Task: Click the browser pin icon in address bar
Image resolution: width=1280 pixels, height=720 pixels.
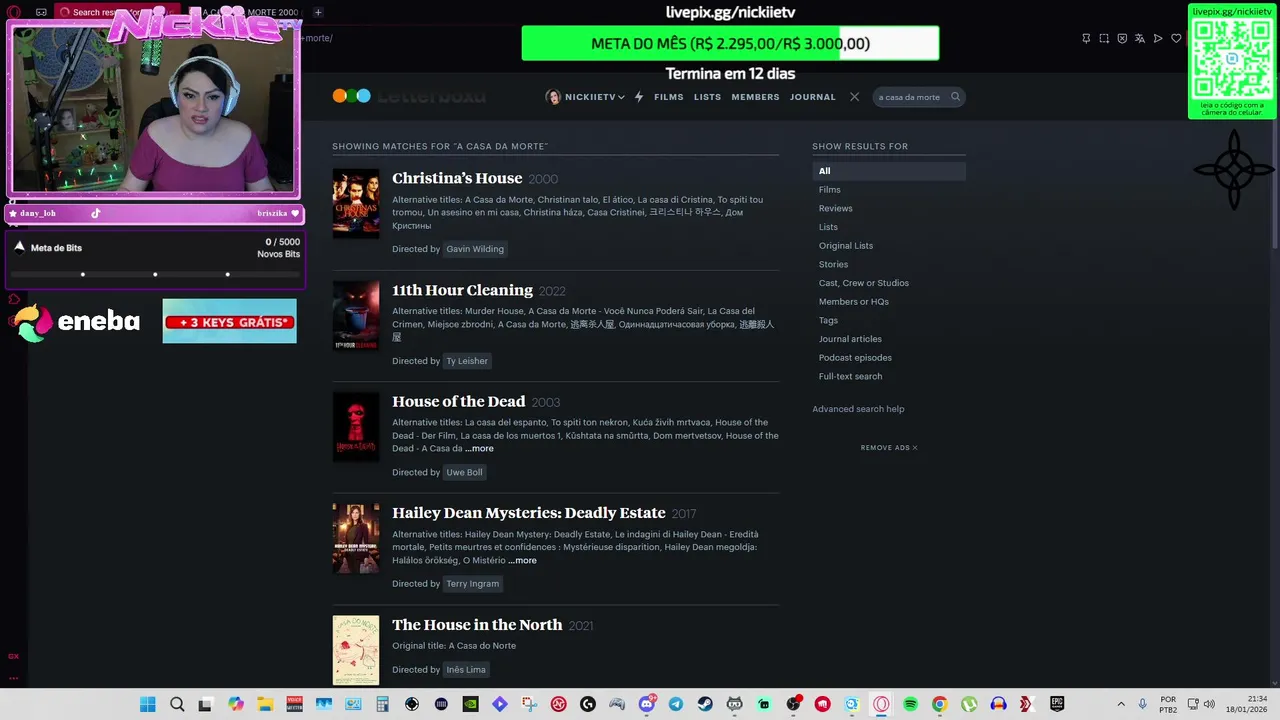Action: coord(1086,39)
